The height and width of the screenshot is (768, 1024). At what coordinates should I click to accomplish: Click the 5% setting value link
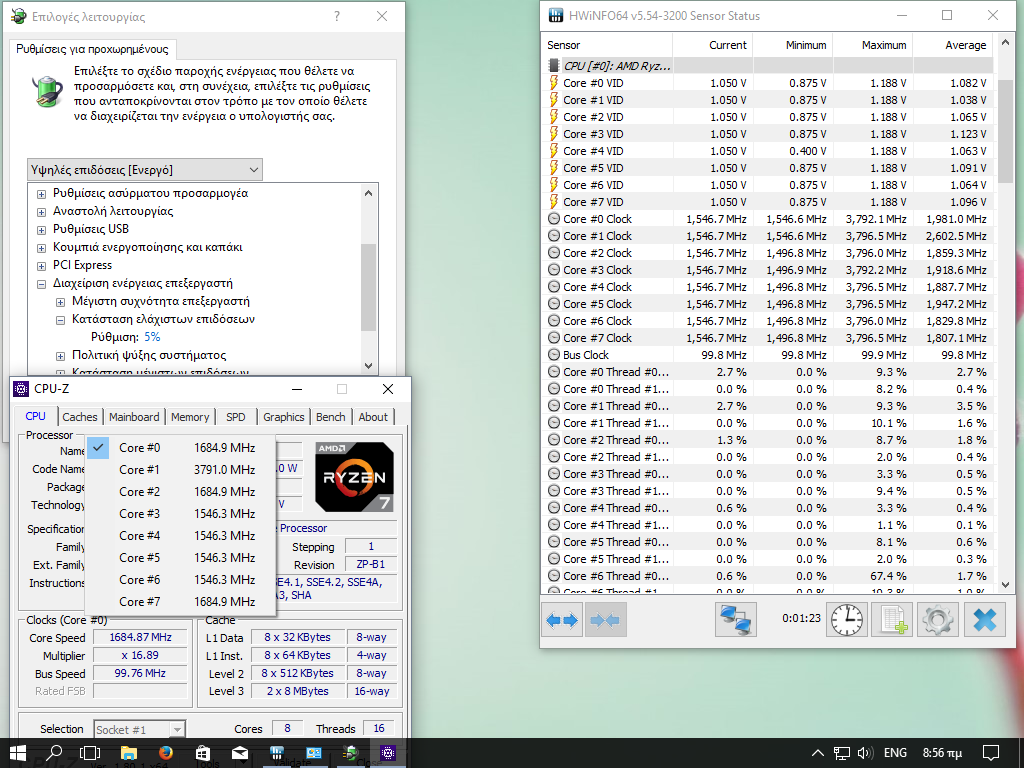(x=152, y=337)
